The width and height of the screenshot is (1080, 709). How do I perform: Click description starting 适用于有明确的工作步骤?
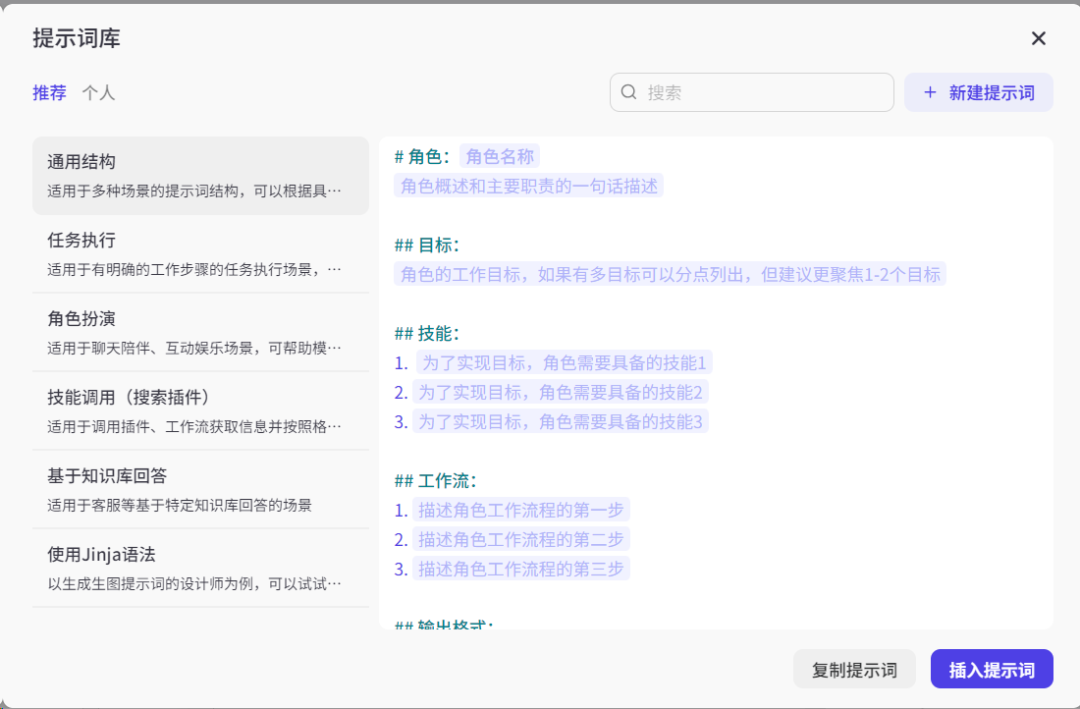[x=194, y=269]
